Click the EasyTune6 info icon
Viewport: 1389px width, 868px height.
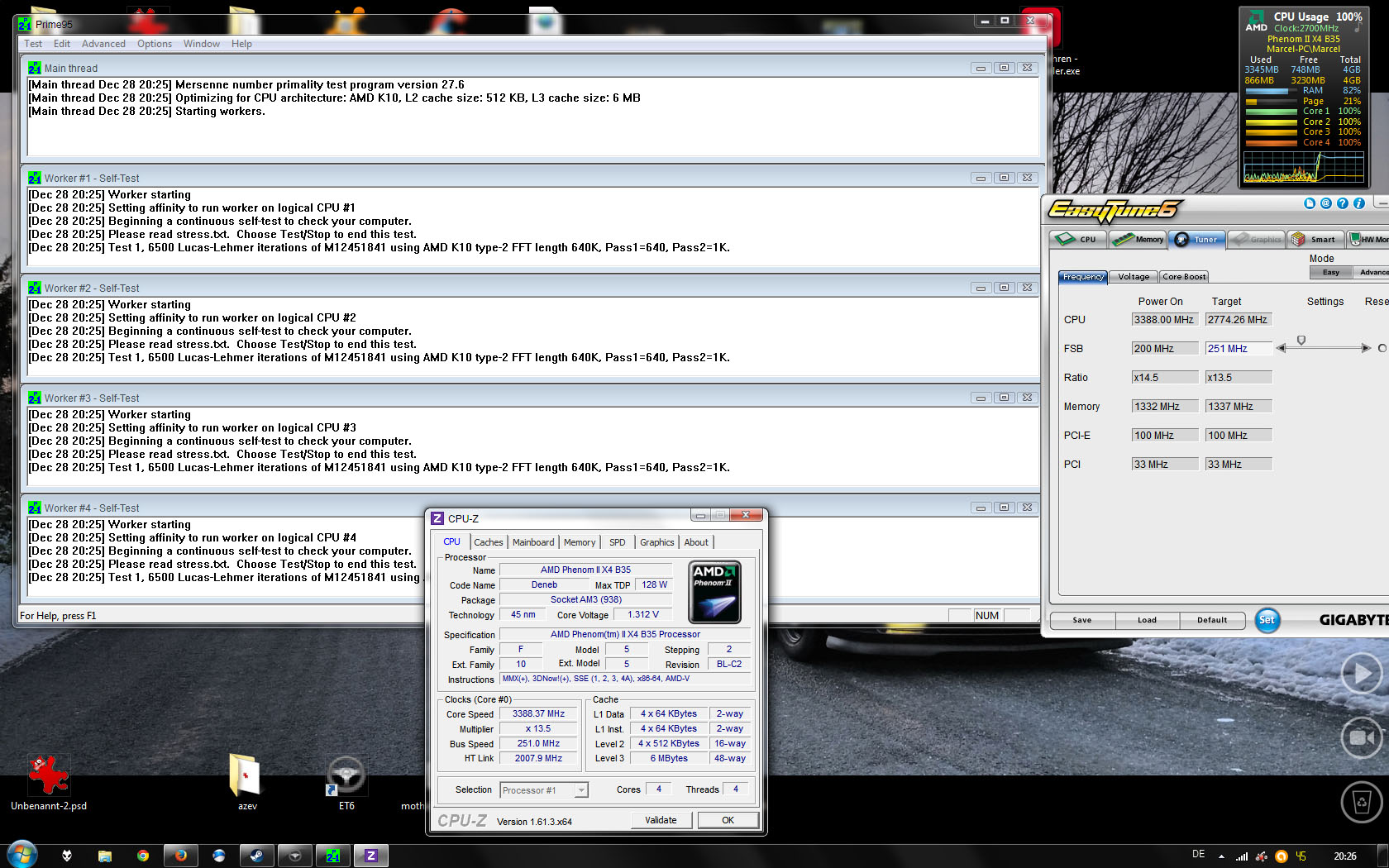coord(1358,203)
